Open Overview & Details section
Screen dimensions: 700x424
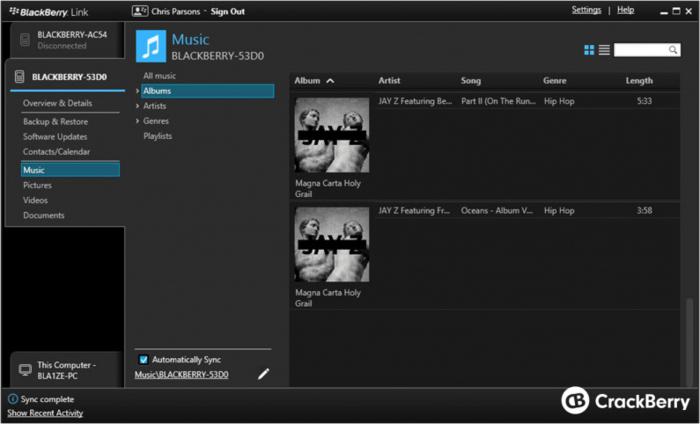click(58, 103)
